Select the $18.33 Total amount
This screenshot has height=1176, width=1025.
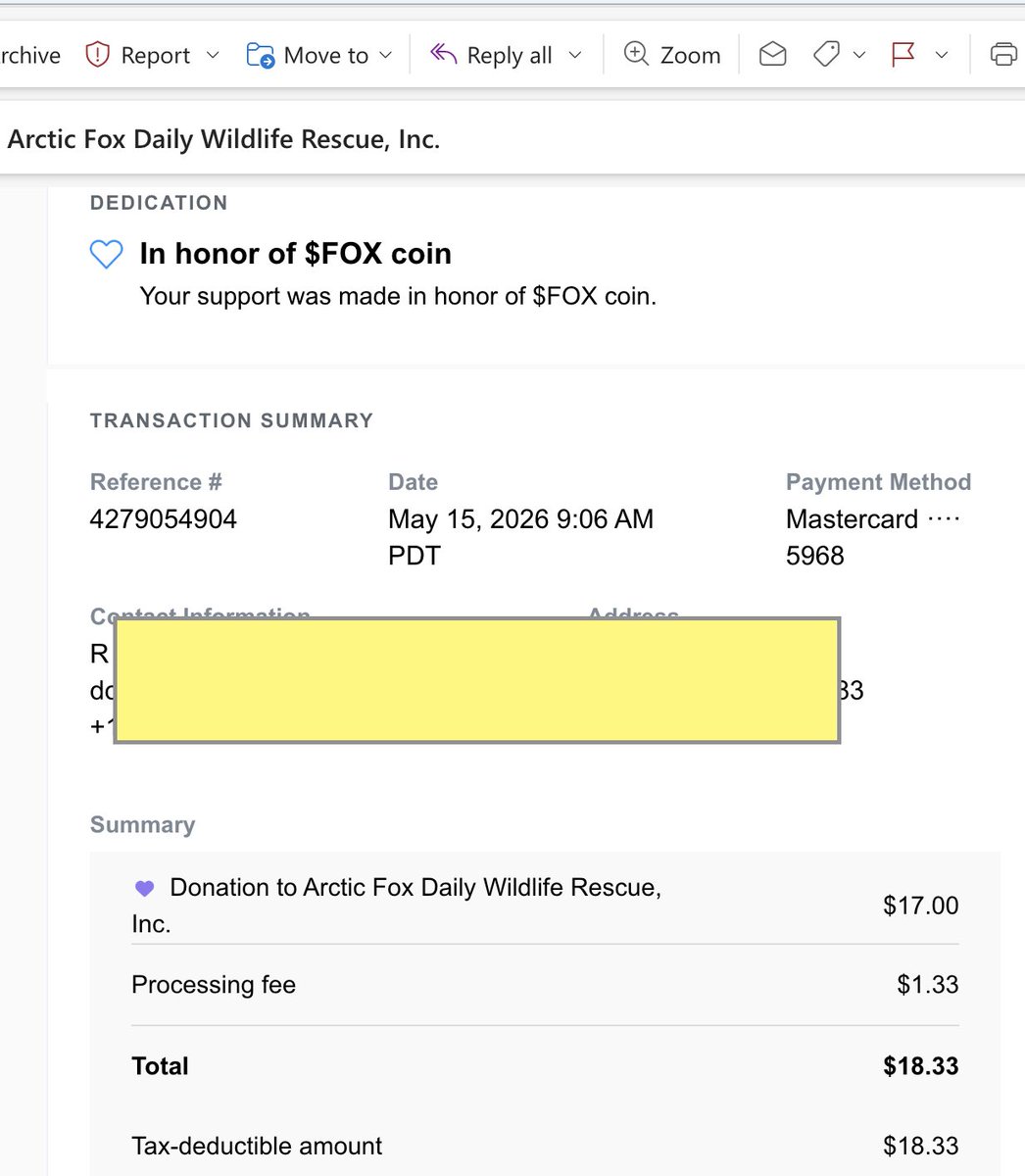click(920, 1066)
